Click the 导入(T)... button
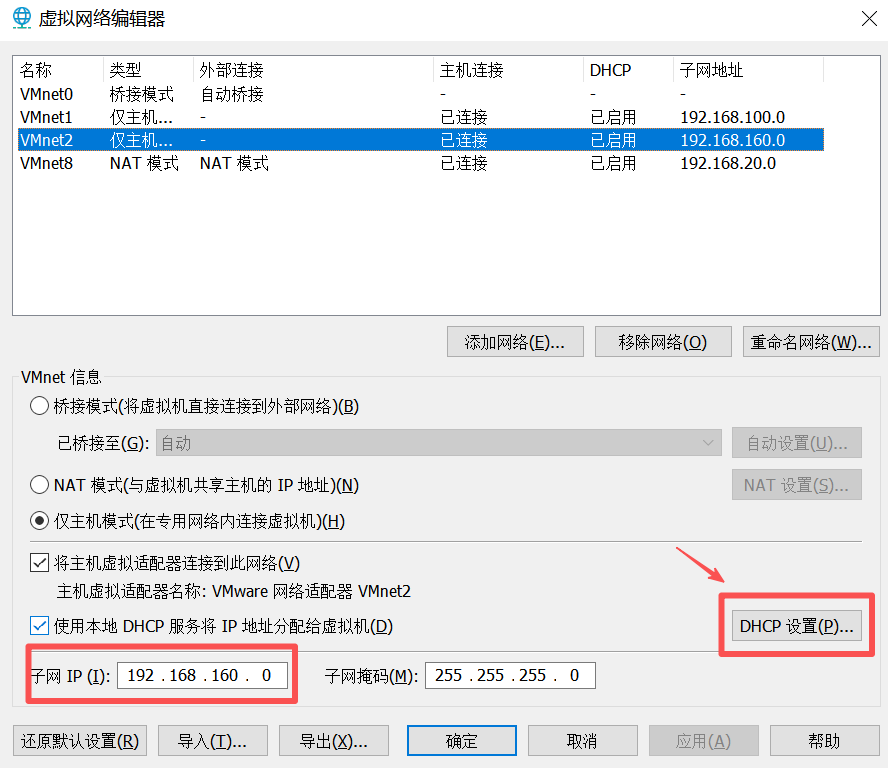888x768 pixels. (x=212, y=741)
